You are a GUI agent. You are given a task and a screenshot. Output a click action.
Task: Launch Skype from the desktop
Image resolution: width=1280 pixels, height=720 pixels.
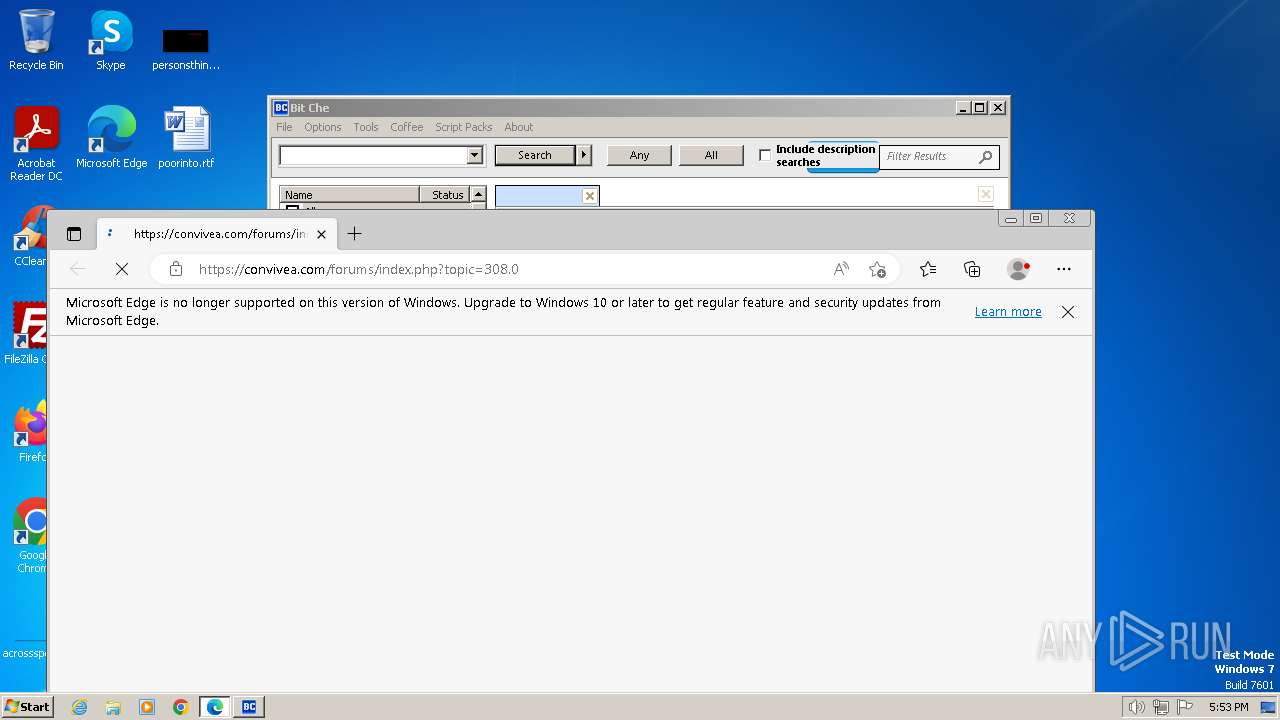[110, 40]
